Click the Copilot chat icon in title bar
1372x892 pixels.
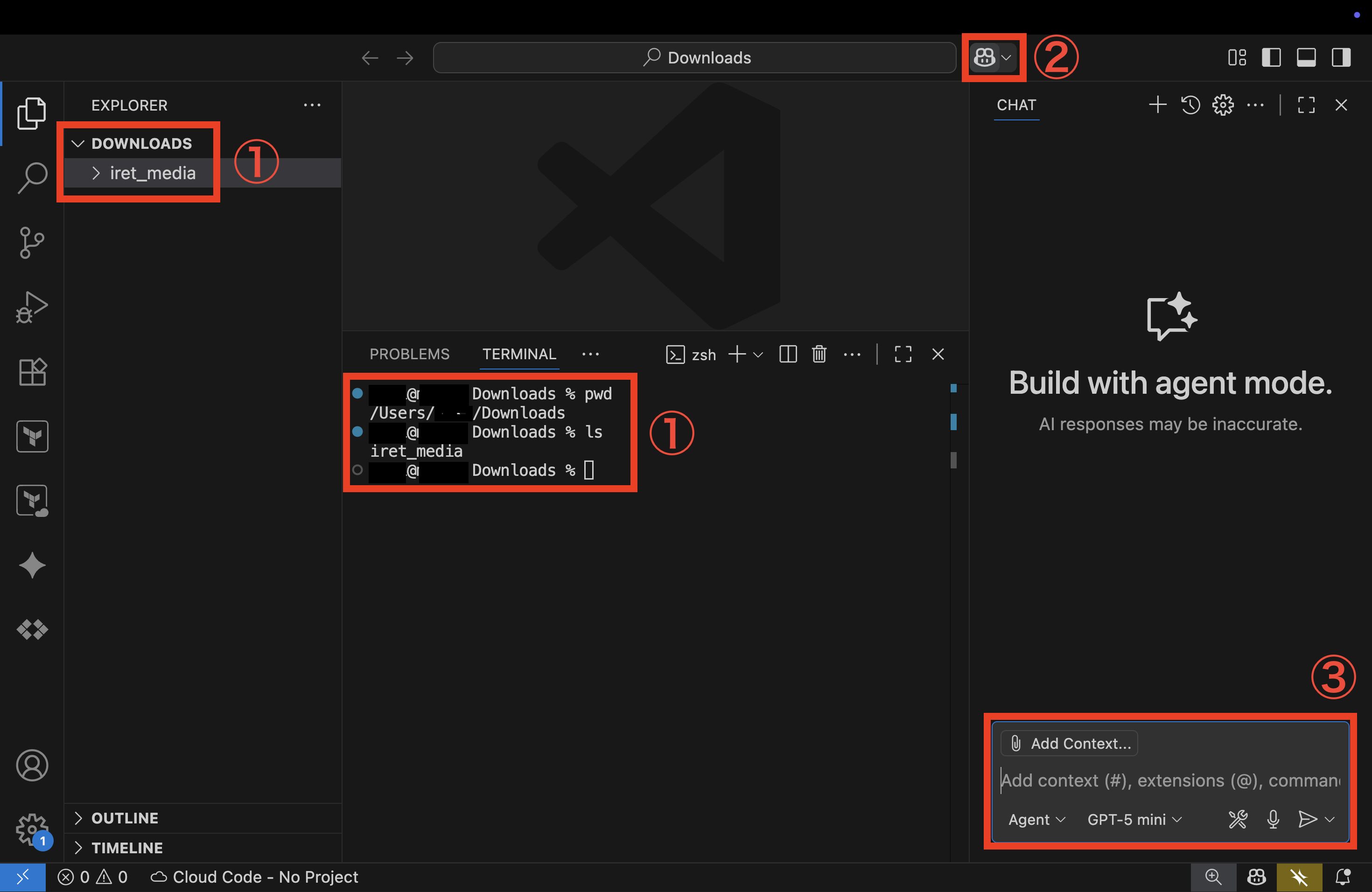(x=985, y=58)
